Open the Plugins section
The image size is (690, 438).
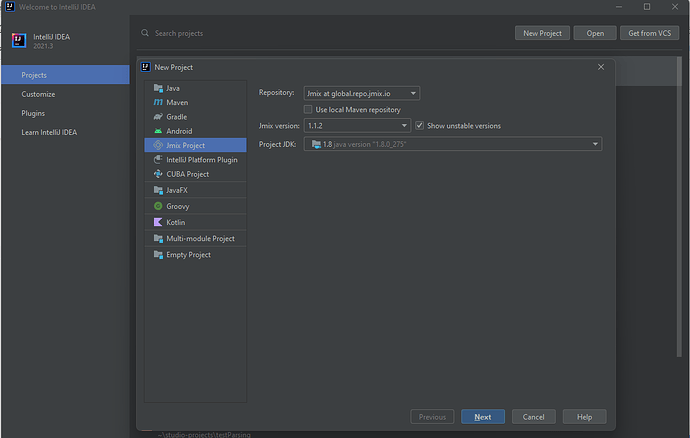[x=66, y=113]
